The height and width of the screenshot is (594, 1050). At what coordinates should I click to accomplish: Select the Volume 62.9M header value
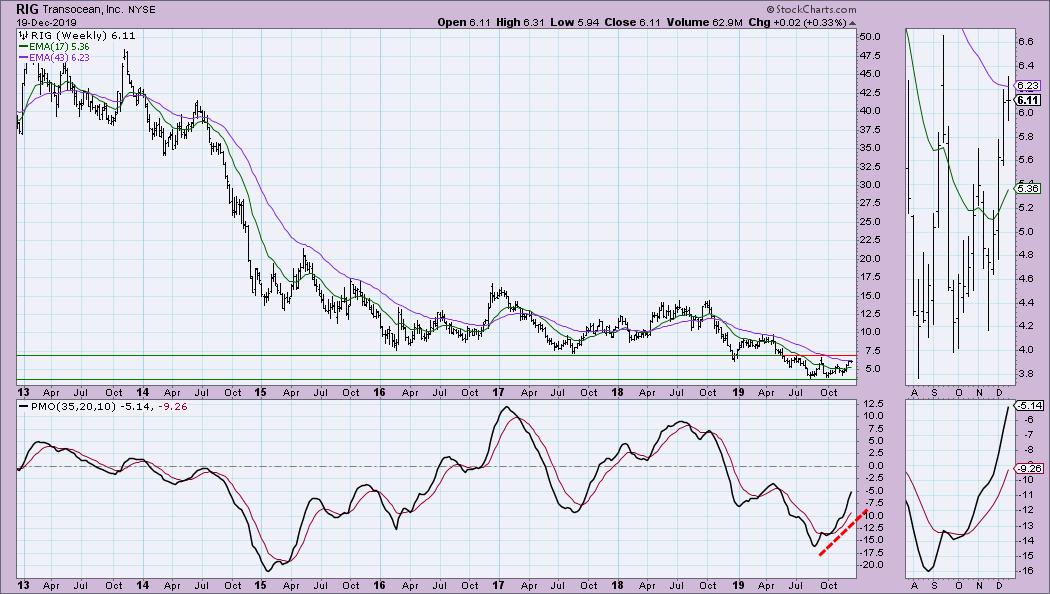pyautogui.click(x=704, y=22)
